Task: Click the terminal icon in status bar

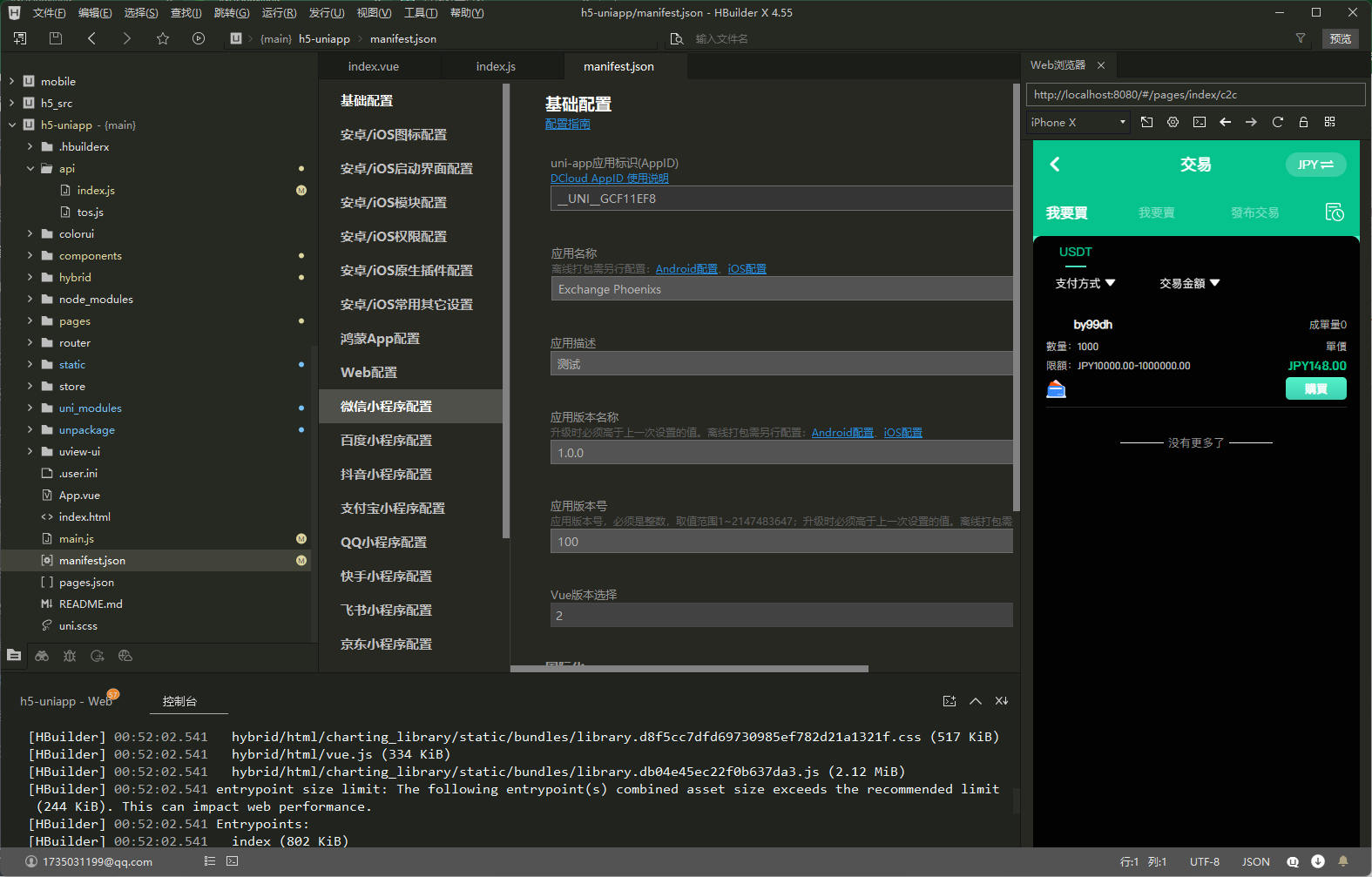Action: pos(232,861)
